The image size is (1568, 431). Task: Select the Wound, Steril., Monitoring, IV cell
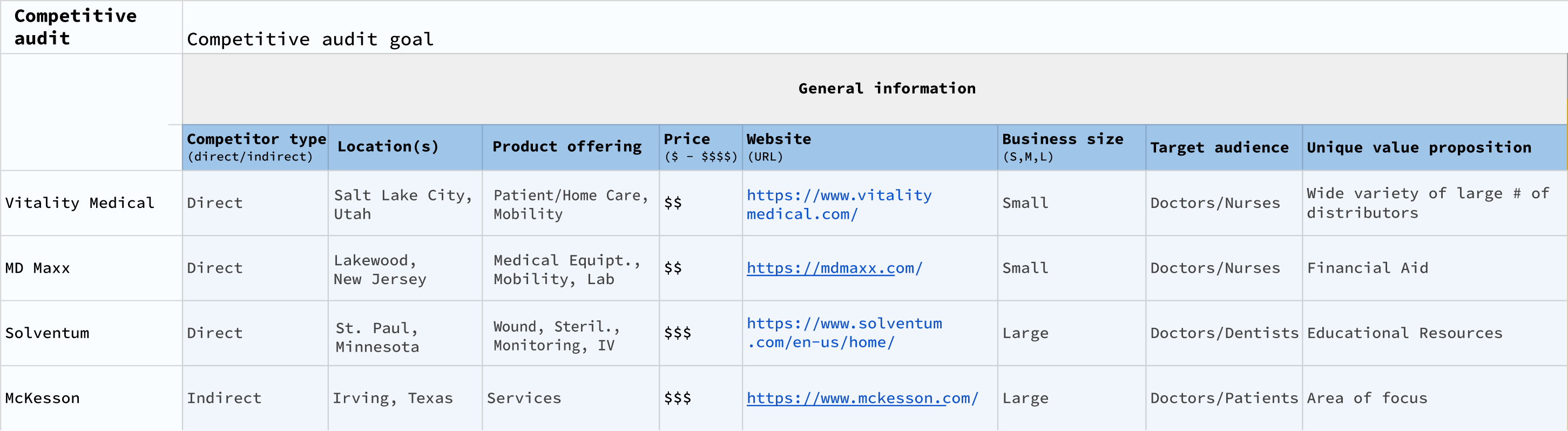click(556, 335)
